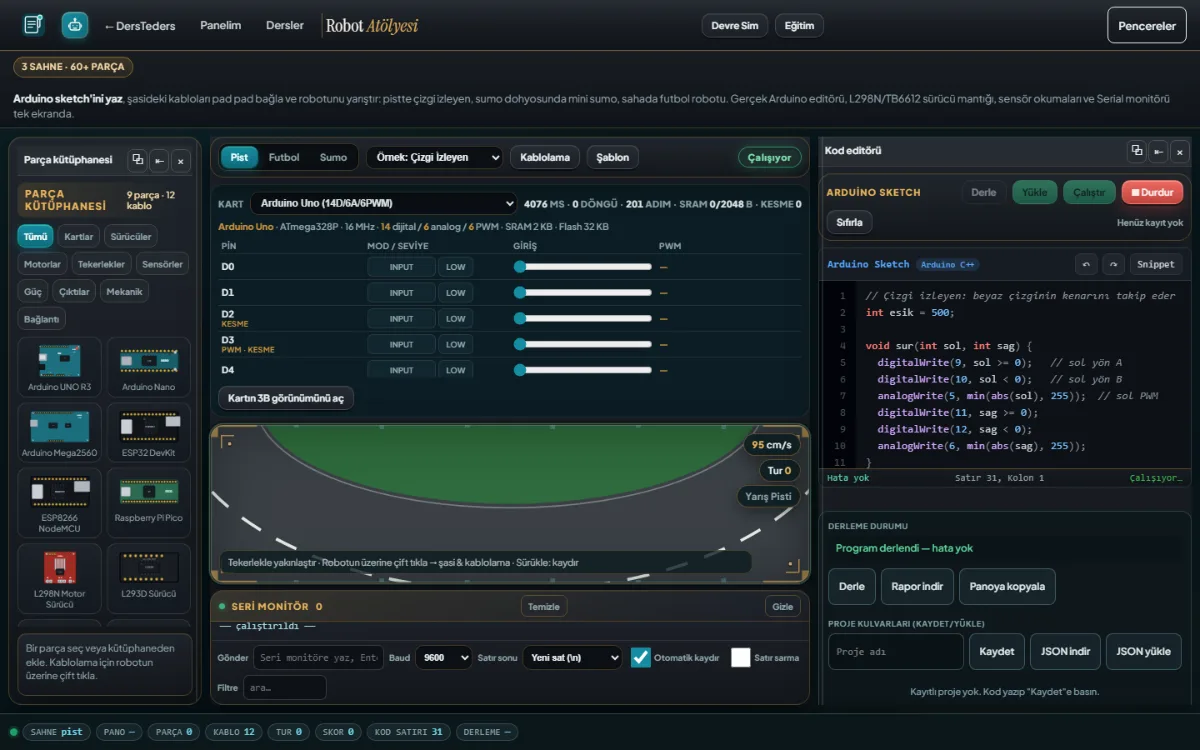Toggle D0 pin mode INPUT

(402, 267)
